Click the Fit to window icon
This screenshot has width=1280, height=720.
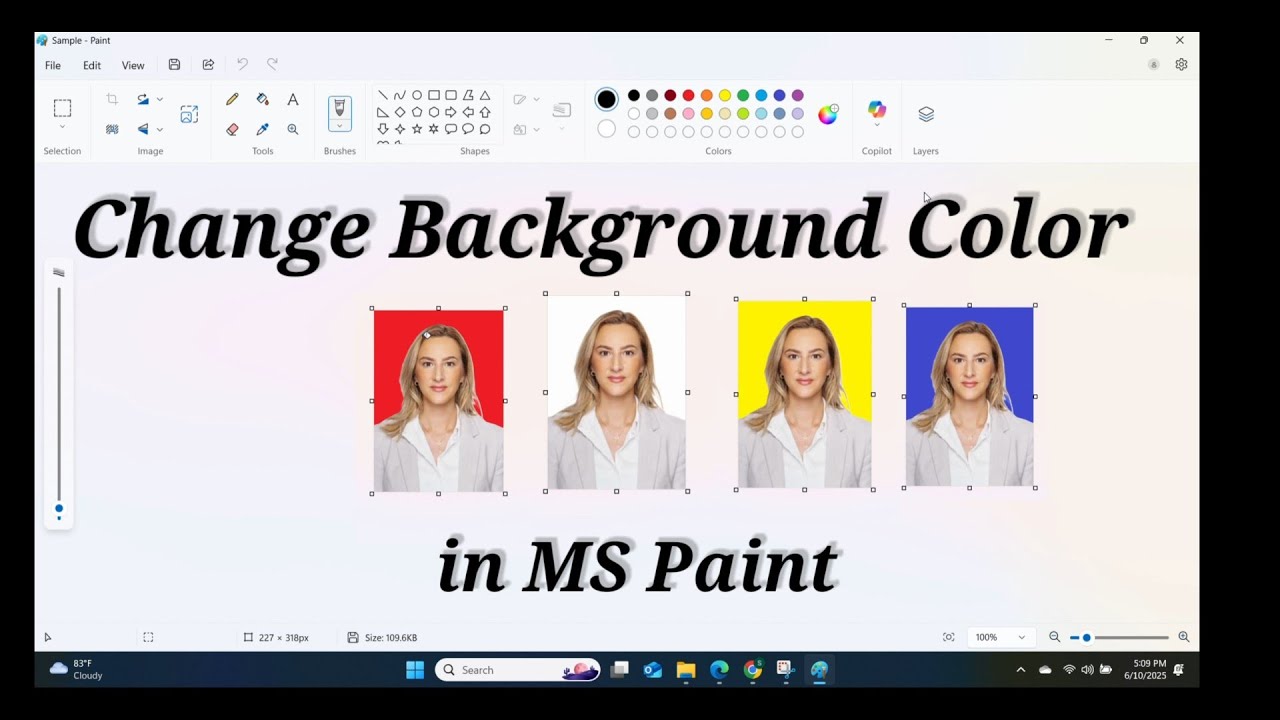point(948,637)
